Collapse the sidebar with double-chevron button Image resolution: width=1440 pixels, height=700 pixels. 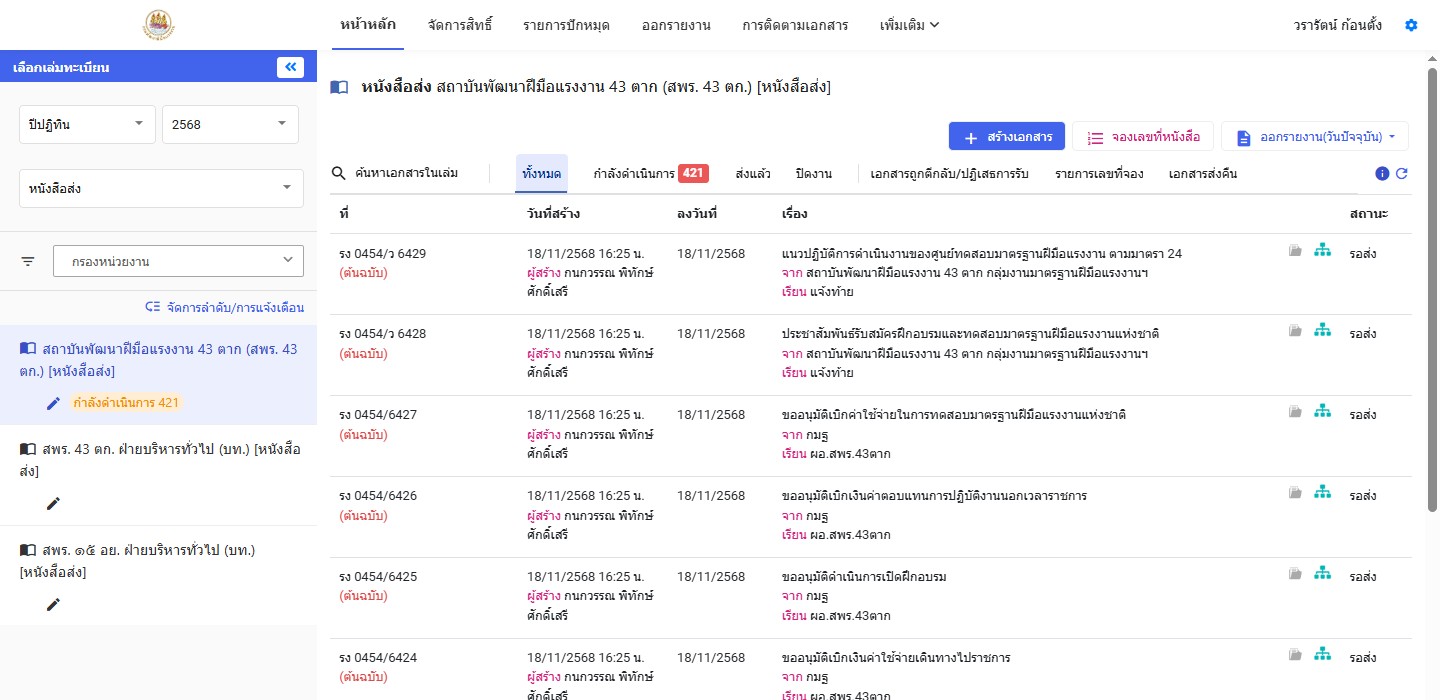pos(290,67)
